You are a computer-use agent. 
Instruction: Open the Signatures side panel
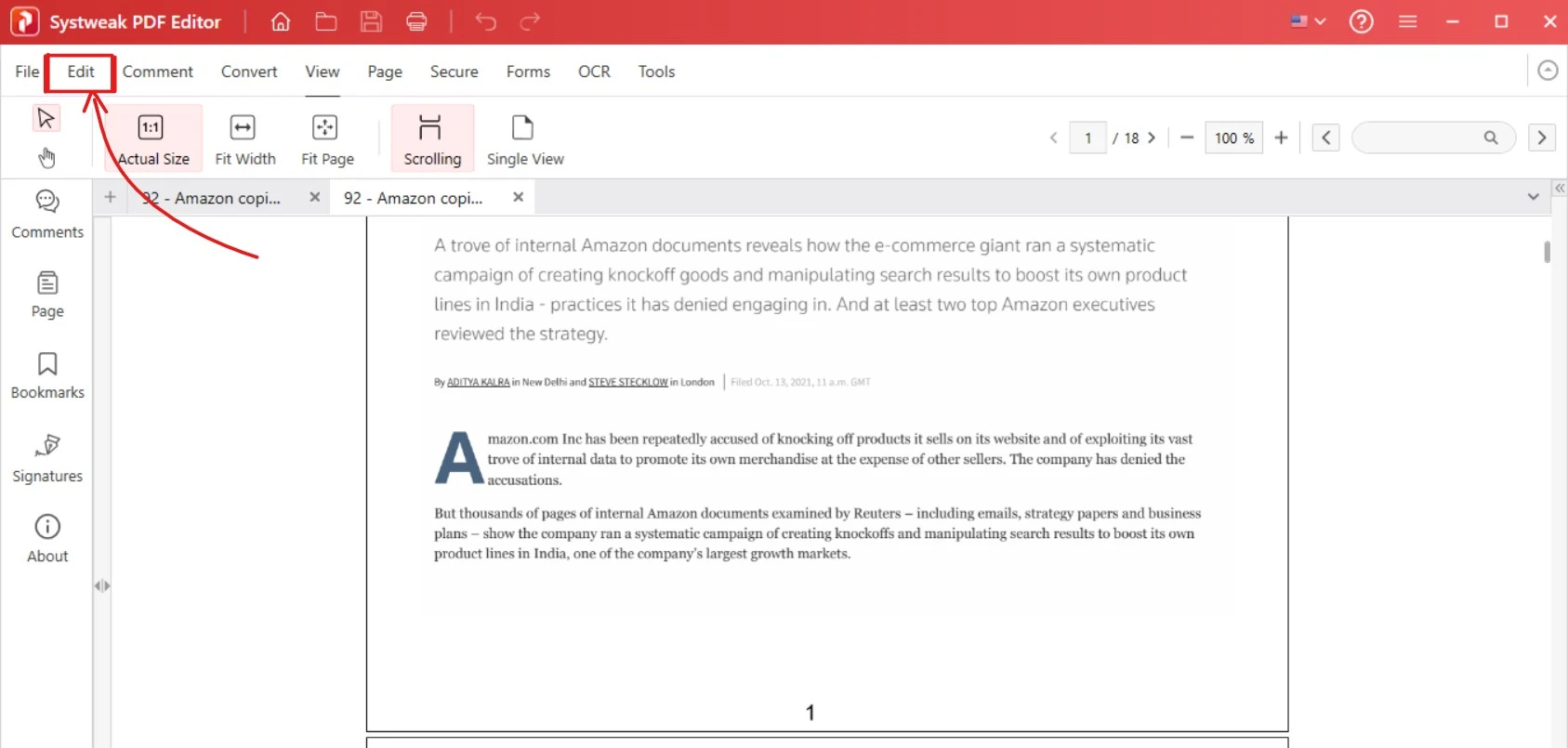pos(47,458)
